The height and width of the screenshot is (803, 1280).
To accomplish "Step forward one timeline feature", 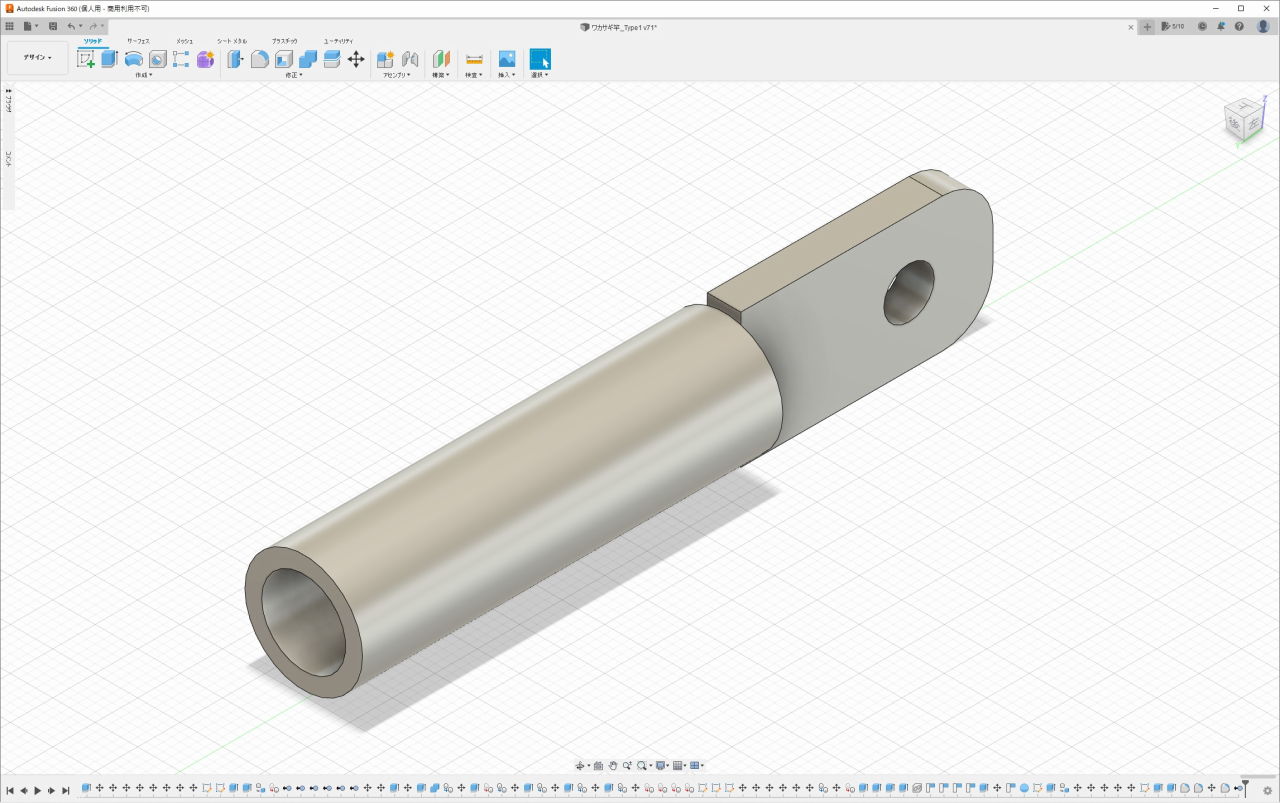I will coord(52,790).
